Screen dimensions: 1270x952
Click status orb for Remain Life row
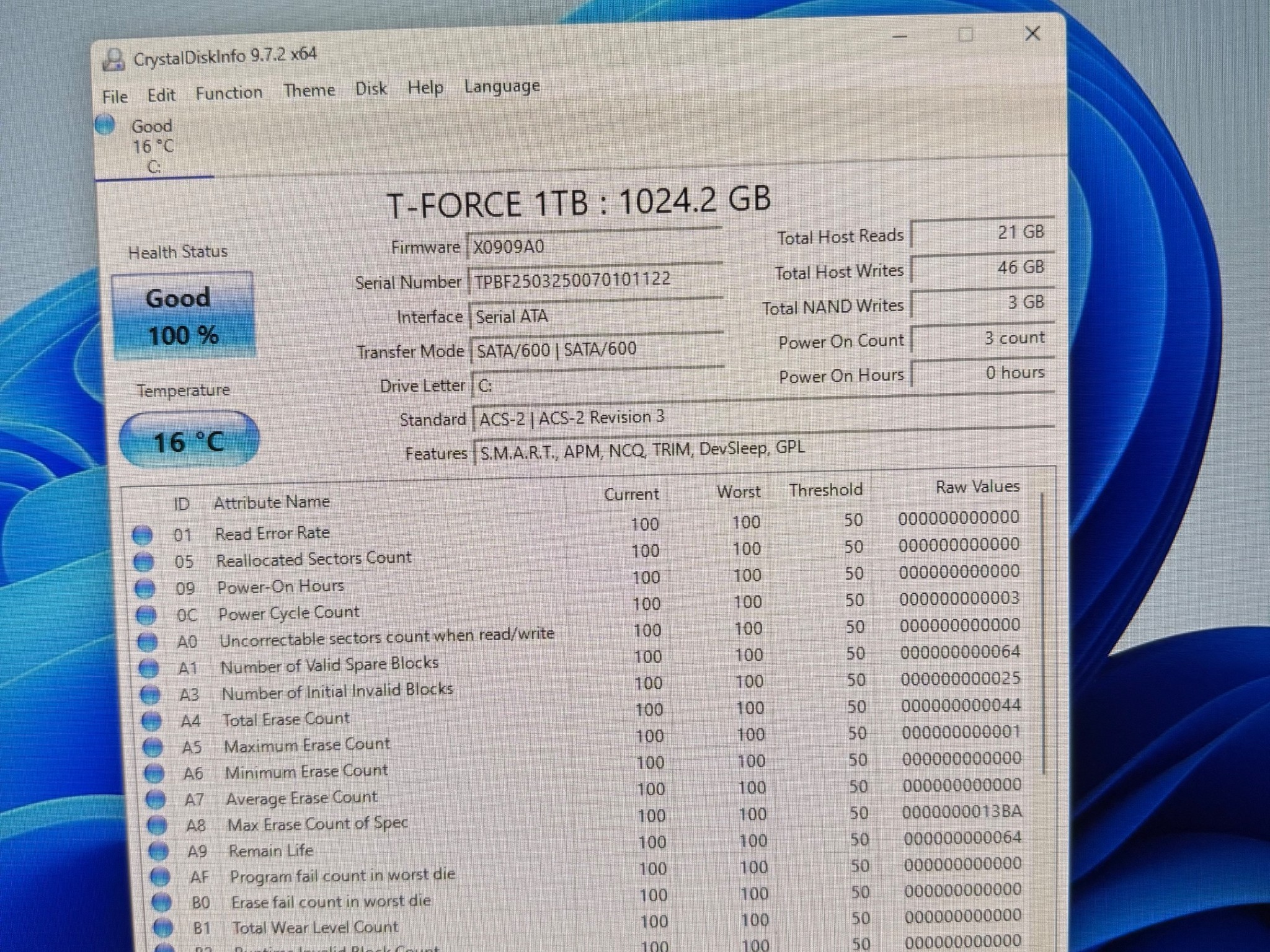tap(158, 852)
